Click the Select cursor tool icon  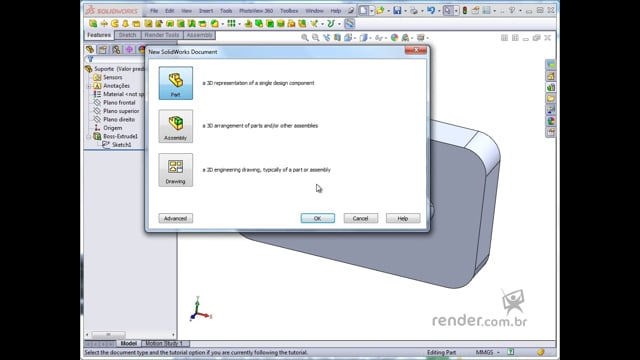coord(448,11)
